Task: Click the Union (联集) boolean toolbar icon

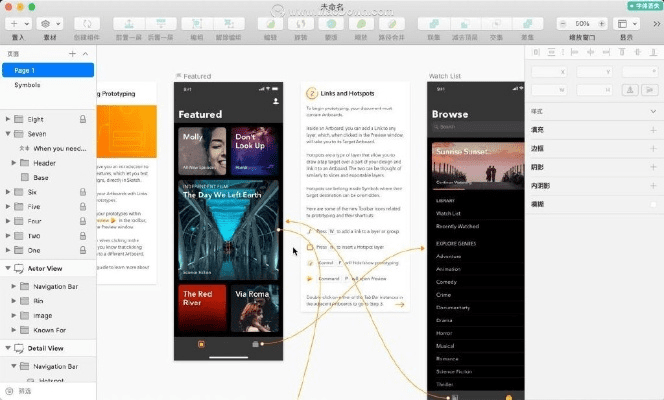Action: coord(430,22)
